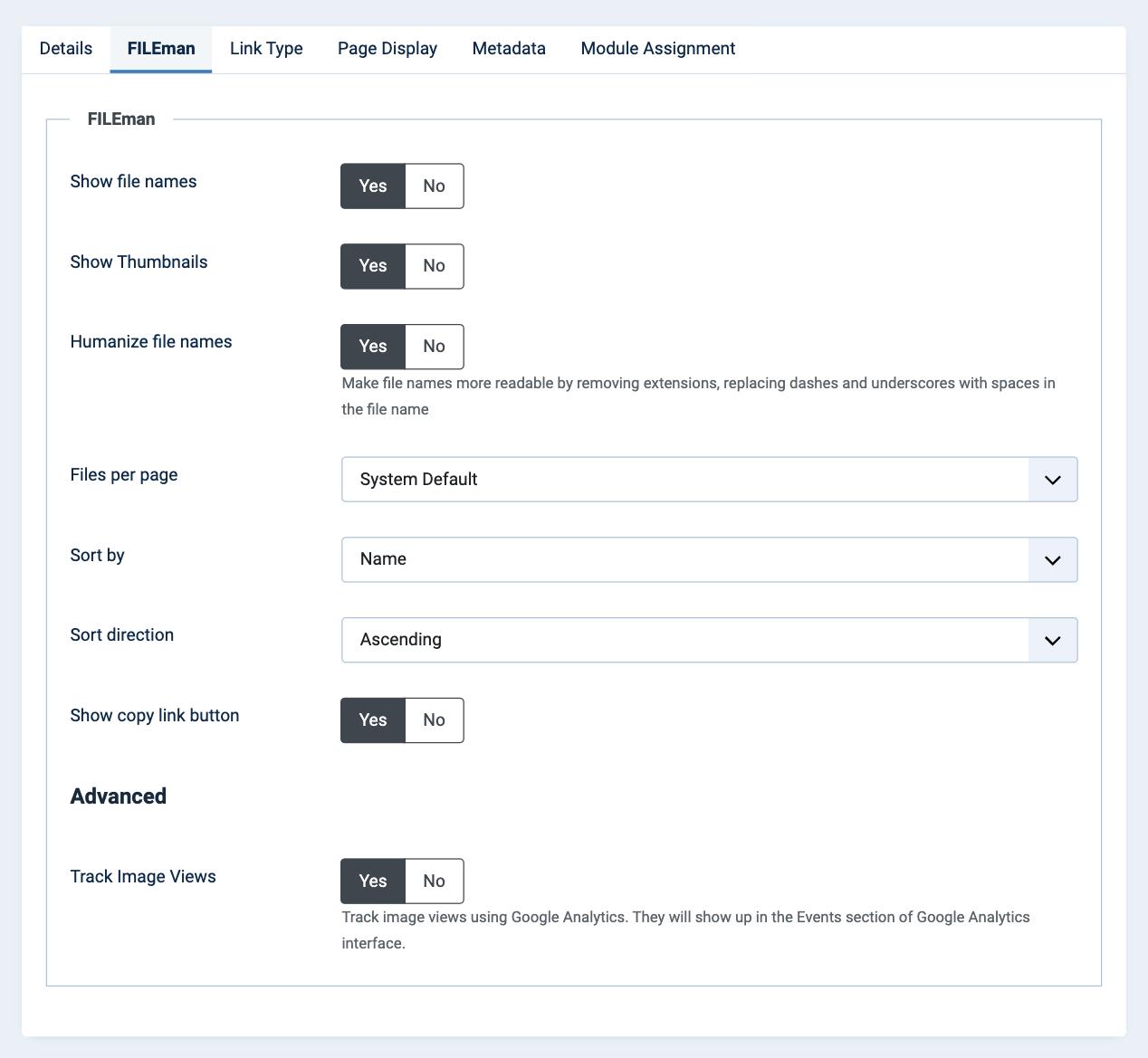Click the Sort direction chevron arrow
This screenshot has width=1148, height=1058.
pos(1052,640)
